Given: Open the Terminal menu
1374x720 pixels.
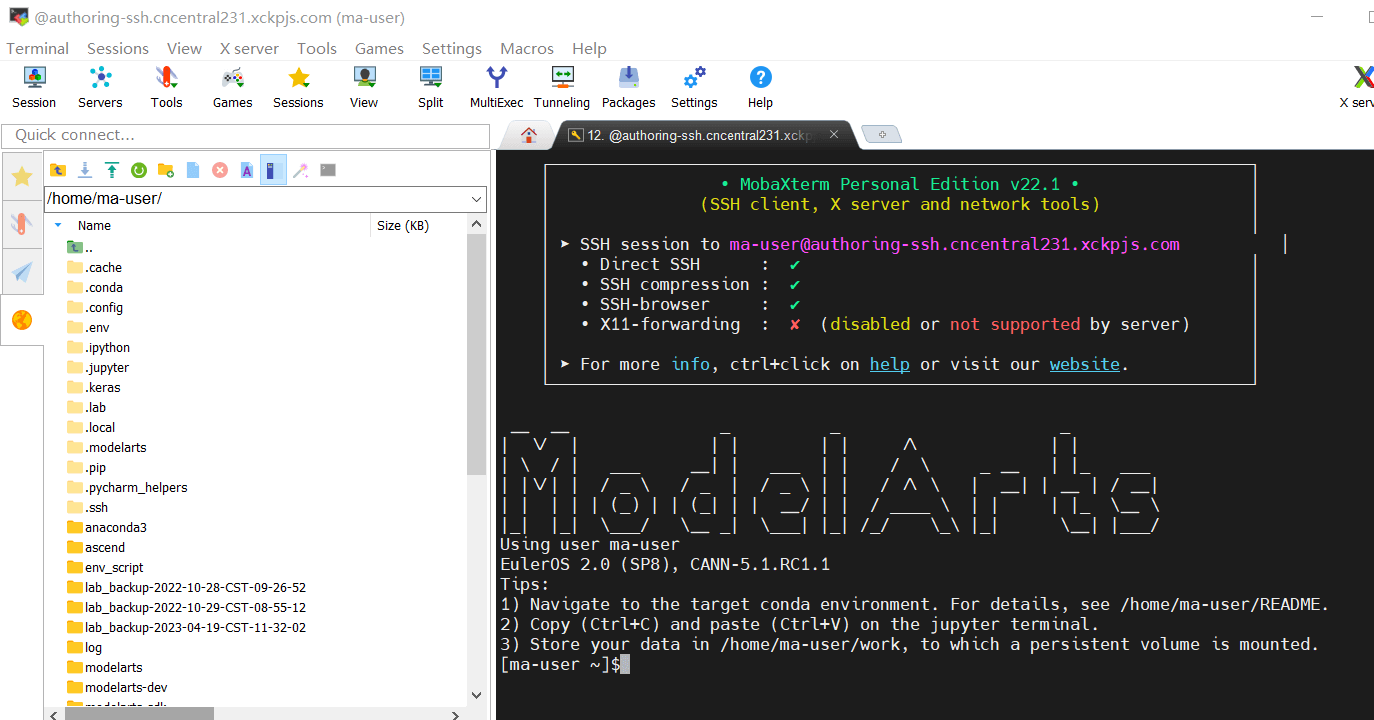Looking at the screenshot, I should [38, 48].
